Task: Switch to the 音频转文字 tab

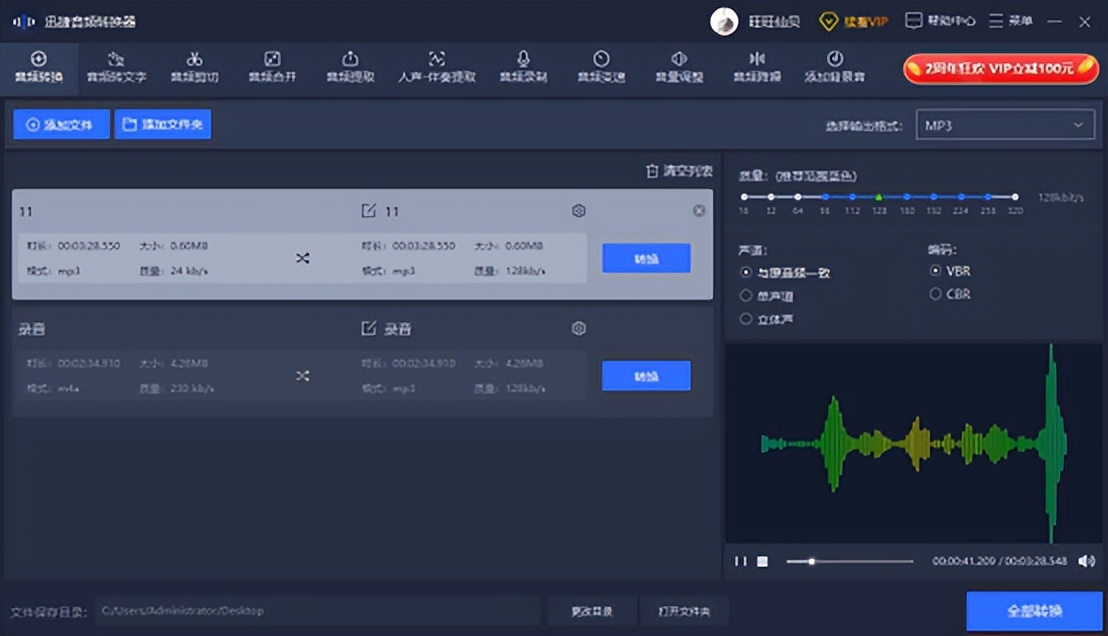Action: (x=117, y=67)
